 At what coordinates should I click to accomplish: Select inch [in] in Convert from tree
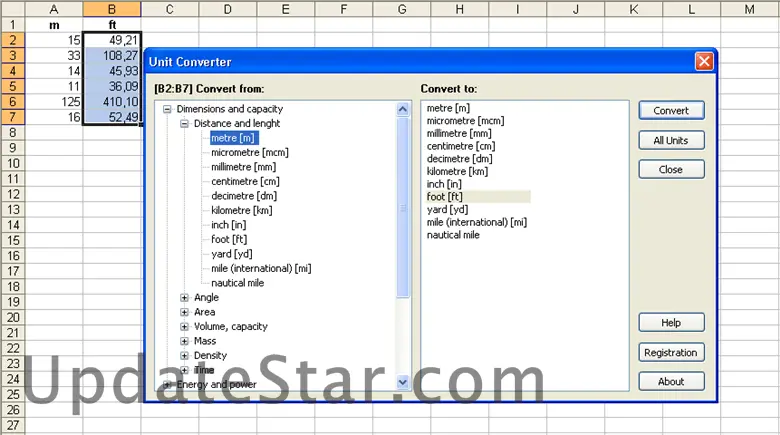[228, 225]
